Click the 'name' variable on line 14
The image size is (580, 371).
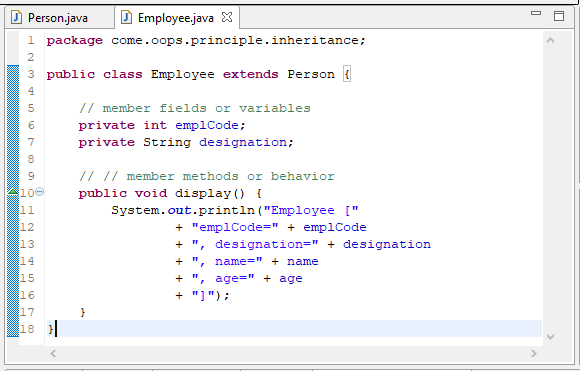point(303,262)
